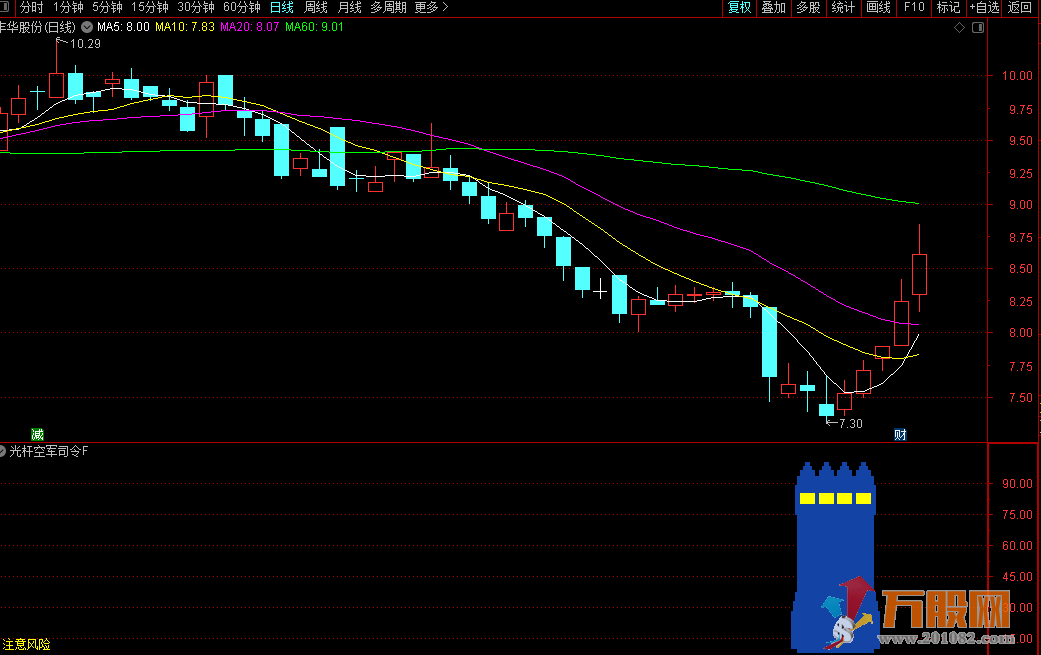Click the 返回 back button
Viewport: 1041px width, 655px height.
point(1020,7)
